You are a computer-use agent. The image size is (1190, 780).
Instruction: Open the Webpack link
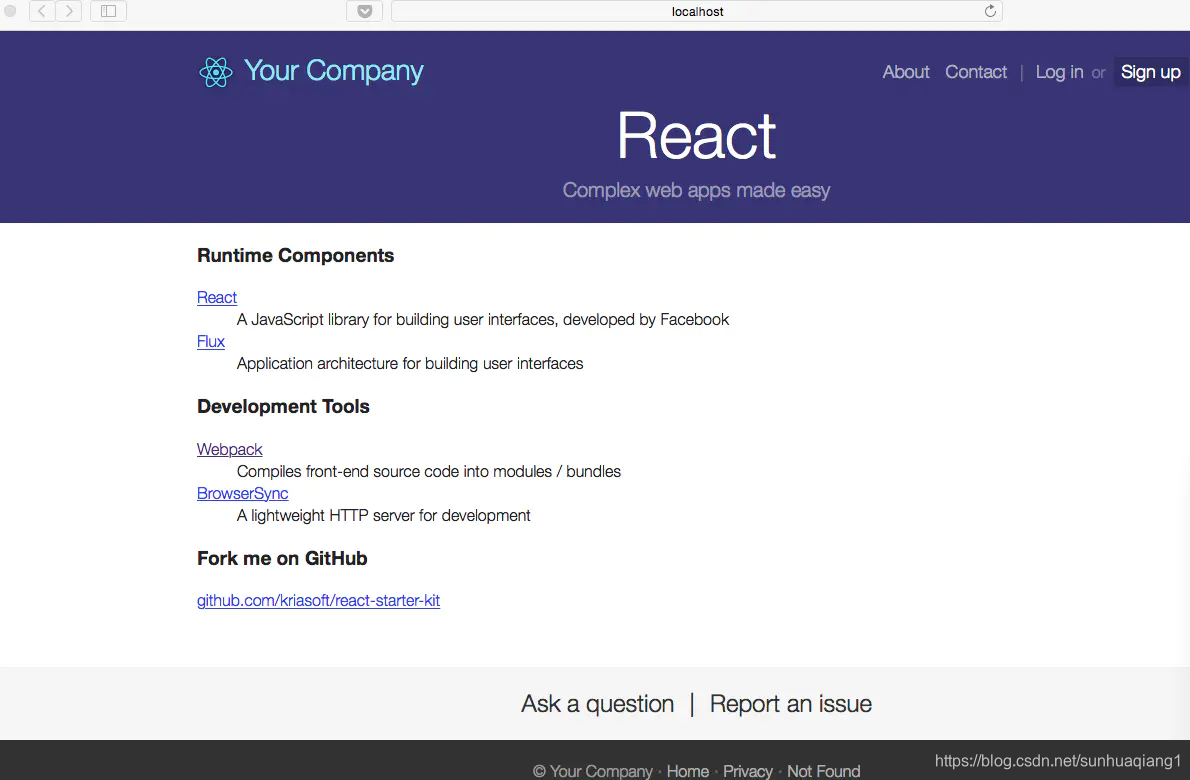pos(229,449)
